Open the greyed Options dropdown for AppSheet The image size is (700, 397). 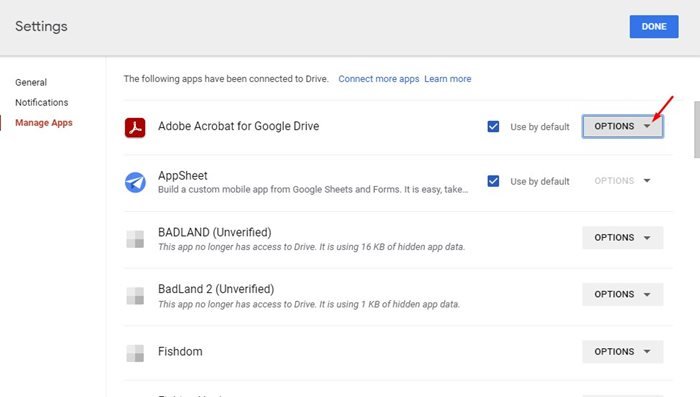[x=622, y=181]
